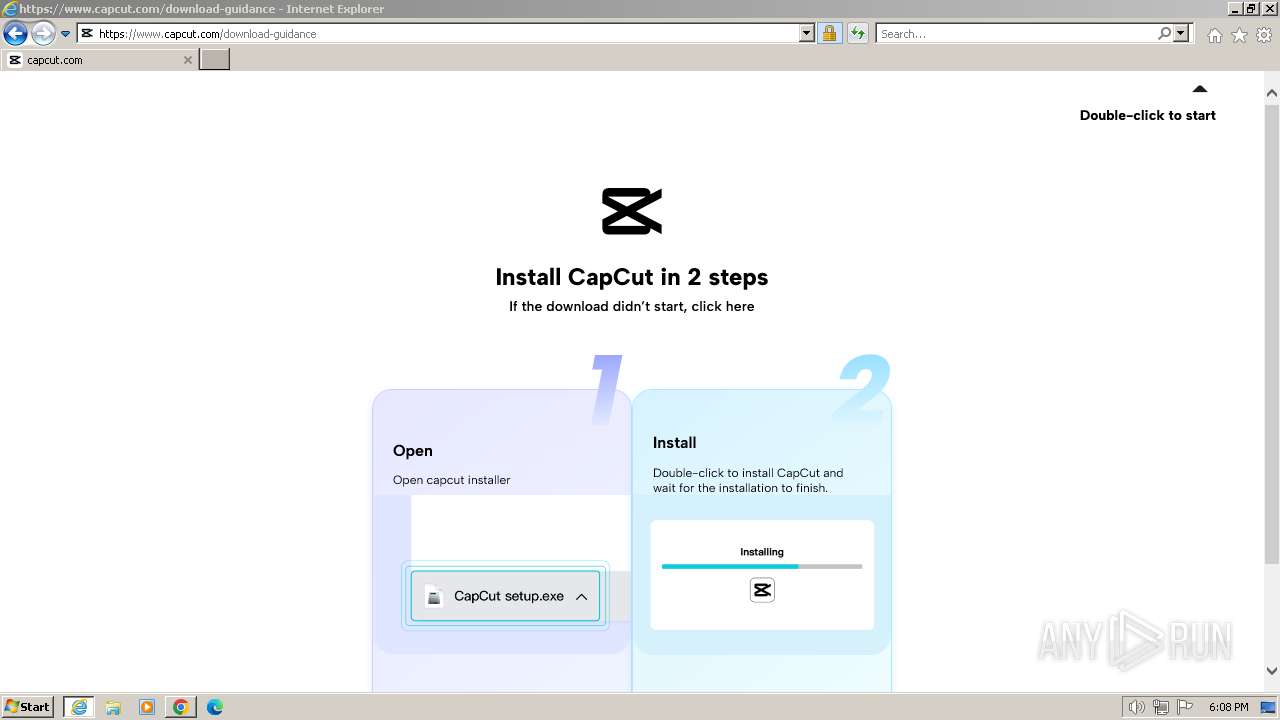Open the Windows Start menu

point(28,707)
